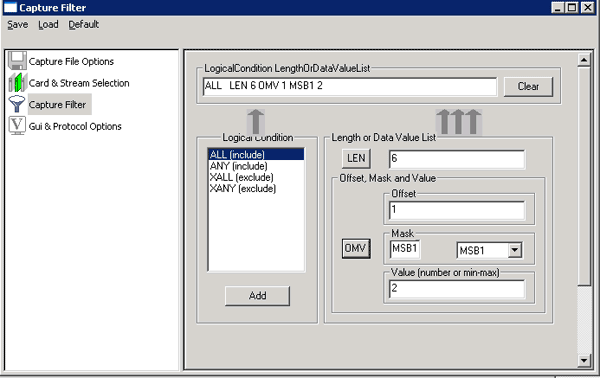Click the Capture Filter funnel icon

17,104
